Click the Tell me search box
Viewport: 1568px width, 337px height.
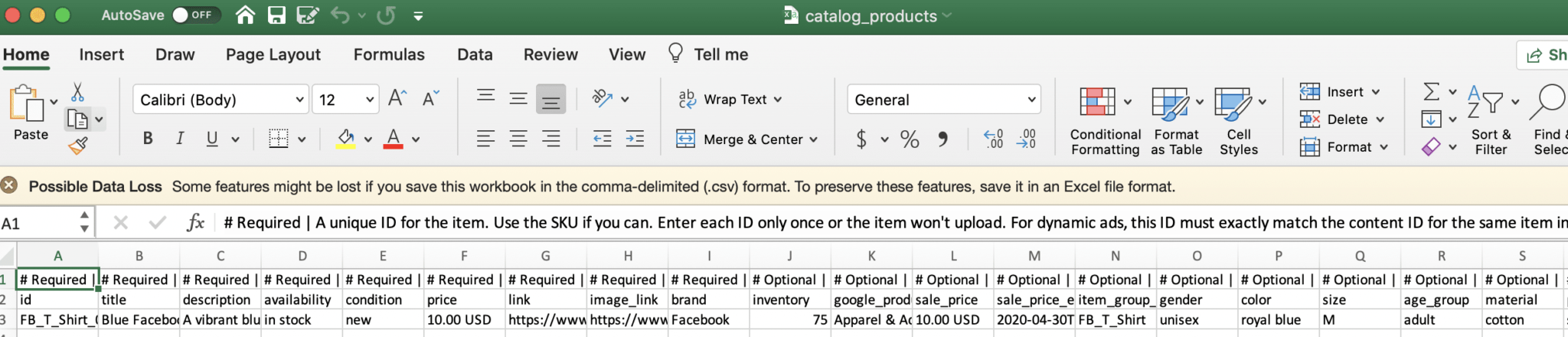[708, 54]
